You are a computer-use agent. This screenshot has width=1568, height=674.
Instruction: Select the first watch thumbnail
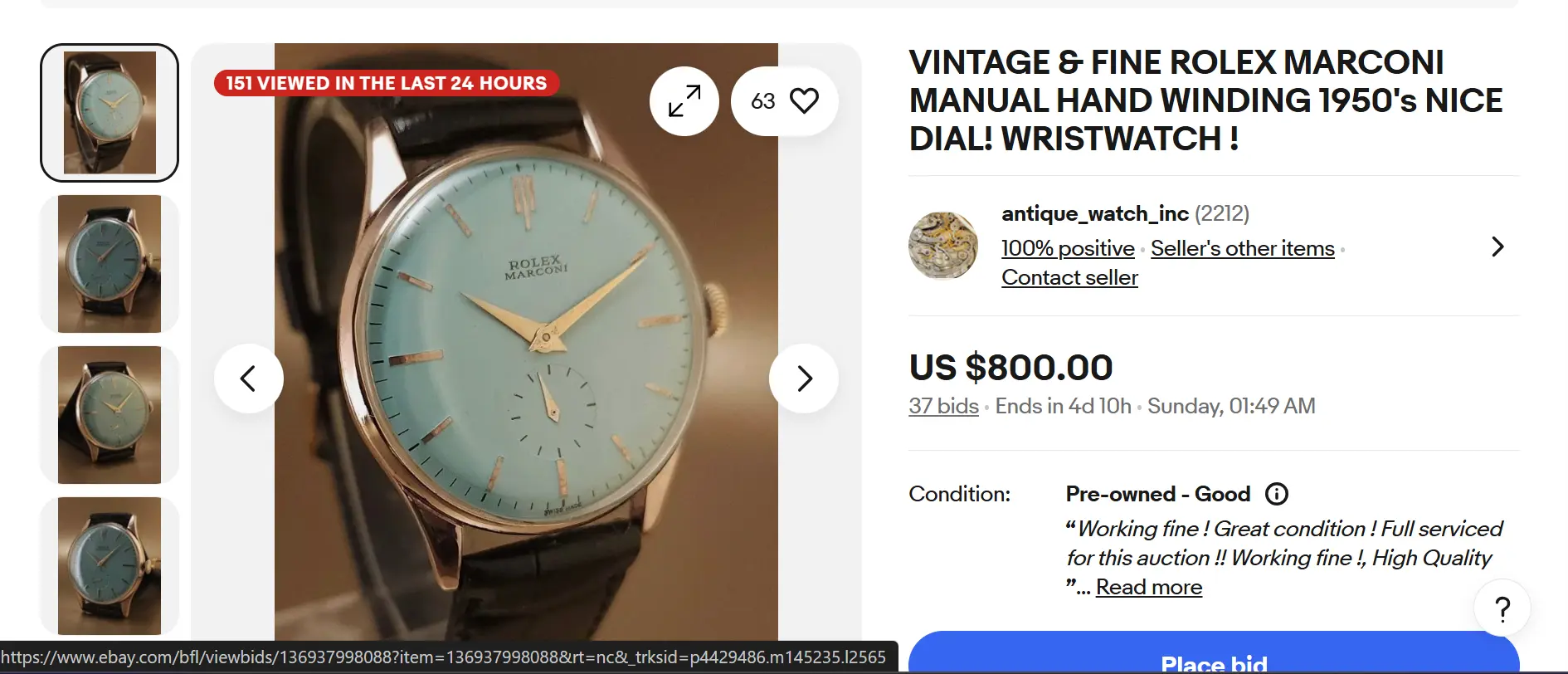(x=110, y=113)
